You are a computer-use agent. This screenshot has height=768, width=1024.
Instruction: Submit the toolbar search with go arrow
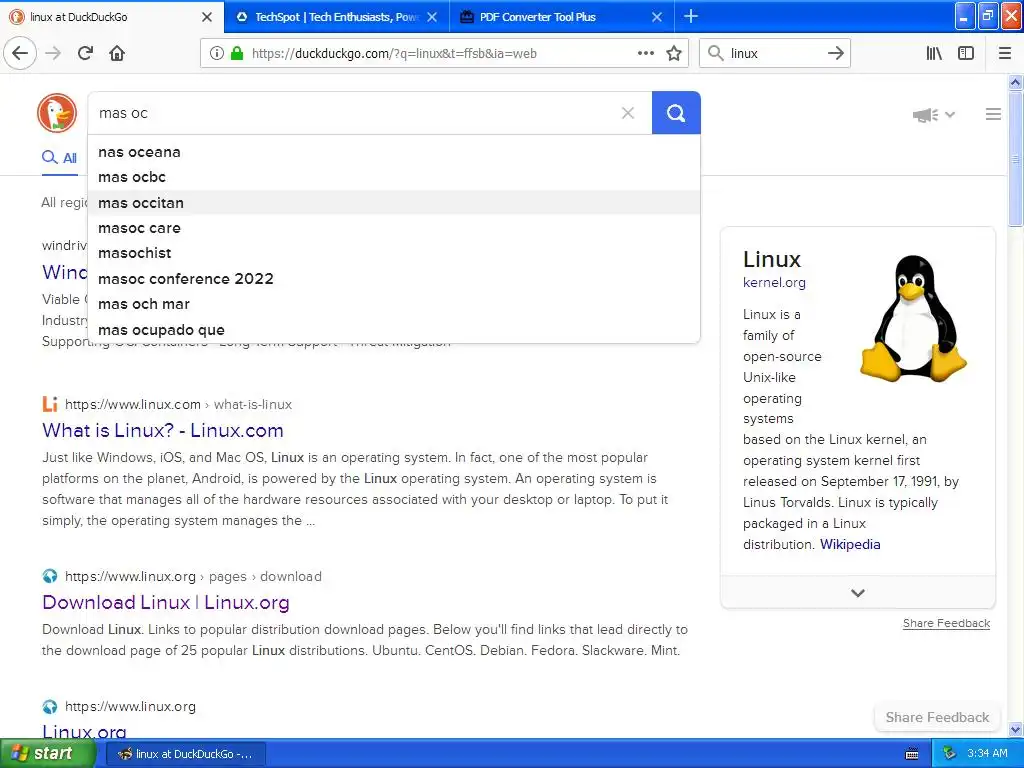tap(836, 53)
